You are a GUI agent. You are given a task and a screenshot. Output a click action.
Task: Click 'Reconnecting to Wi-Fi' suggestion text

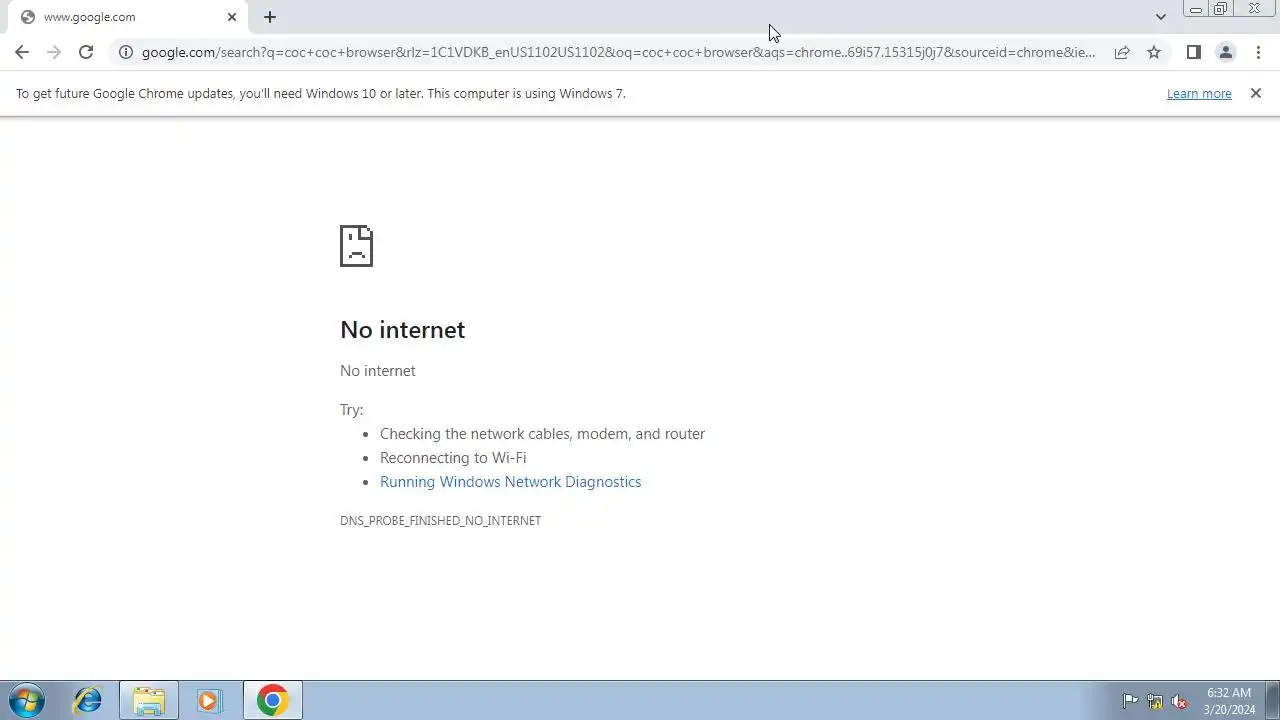point(453,458)
